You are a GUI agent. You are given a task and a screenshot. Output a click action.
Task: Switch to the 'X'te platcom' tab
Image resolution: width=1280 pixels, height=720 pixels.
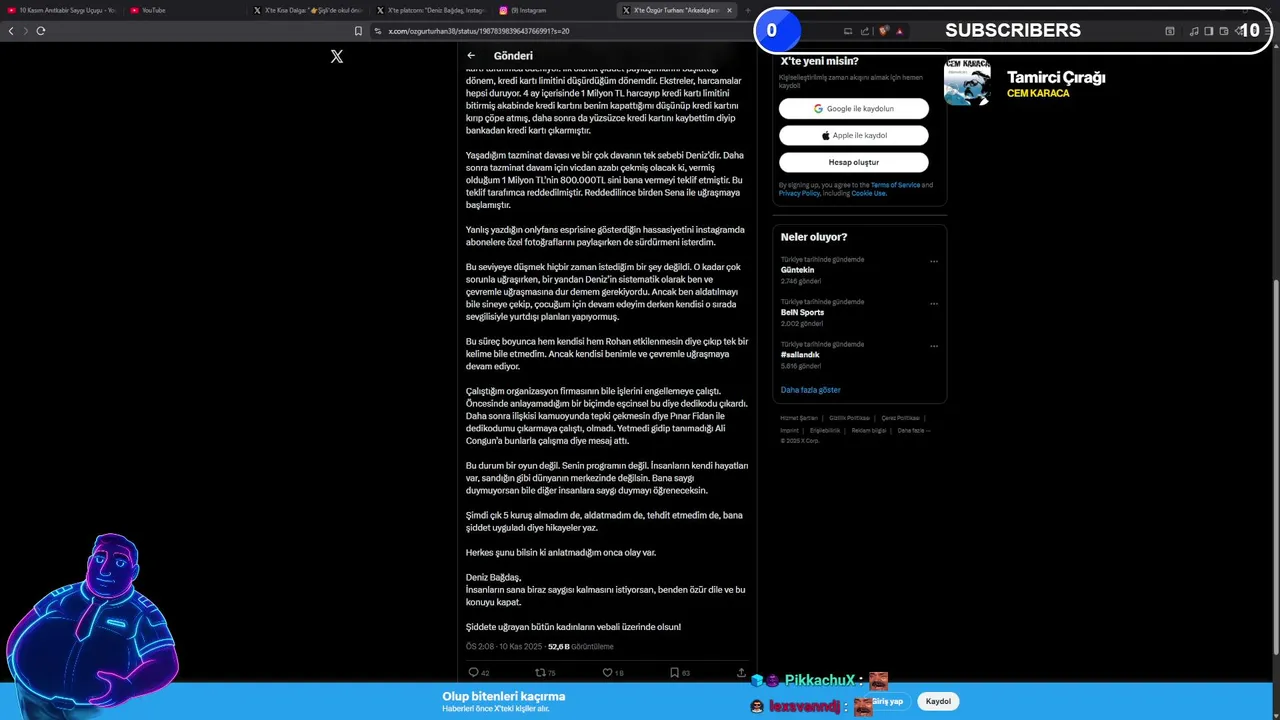coord(431,10)
